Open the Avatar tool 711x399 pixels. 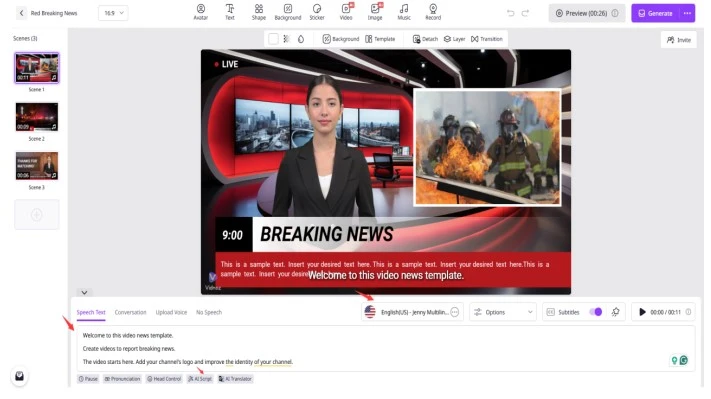tap(200, 12)
